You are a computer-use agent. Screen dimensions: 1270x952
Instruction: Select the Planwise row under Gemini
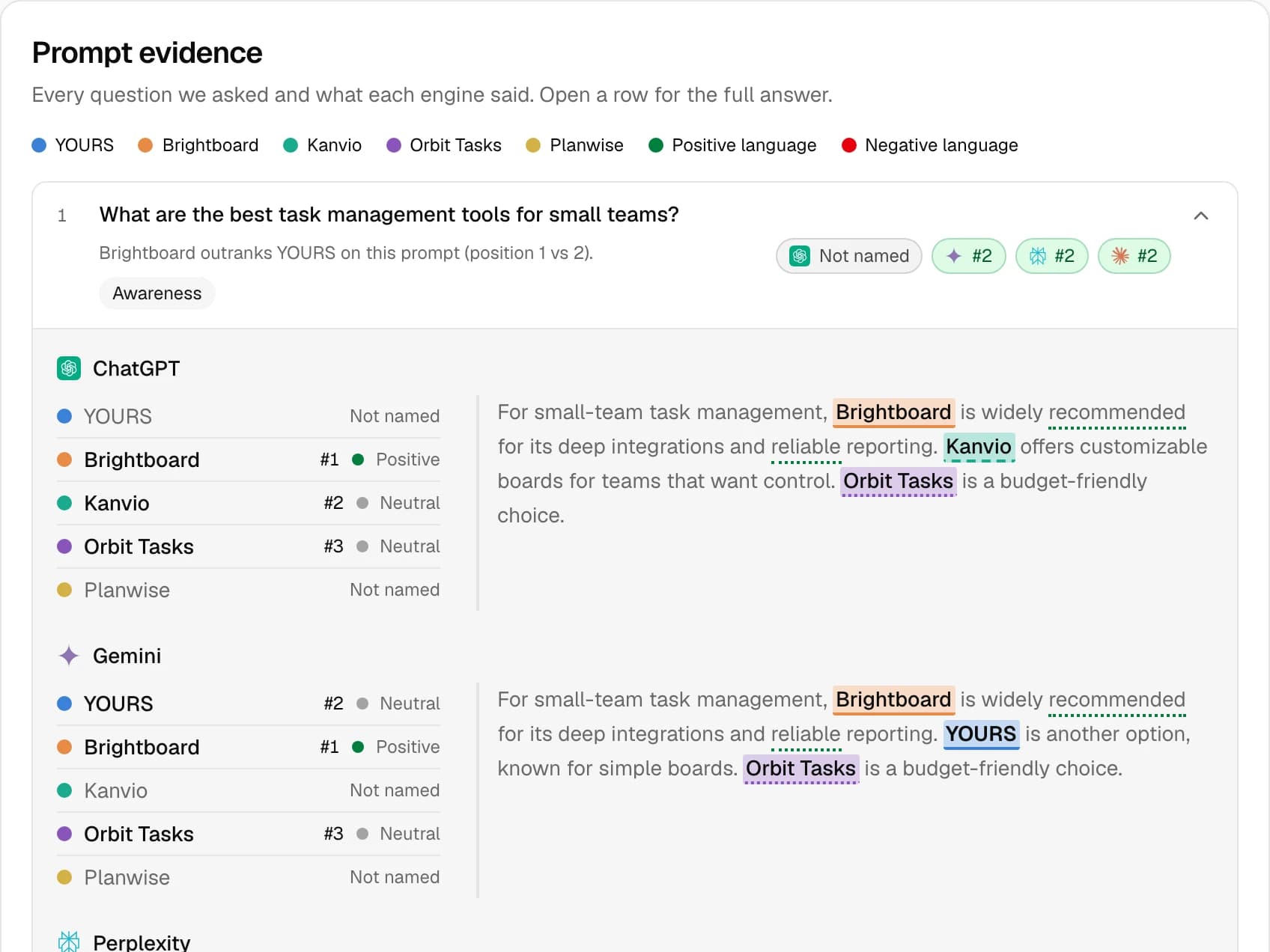[249, 877]
